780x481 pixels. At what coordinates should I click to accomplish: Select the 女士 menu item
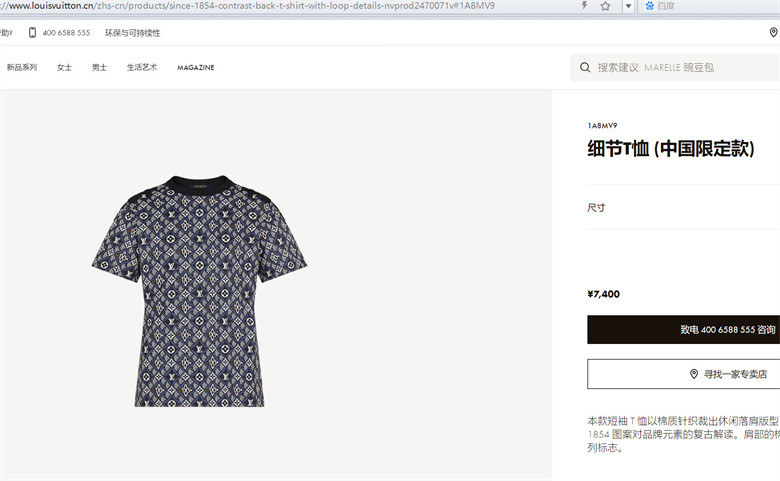[64, 67]
